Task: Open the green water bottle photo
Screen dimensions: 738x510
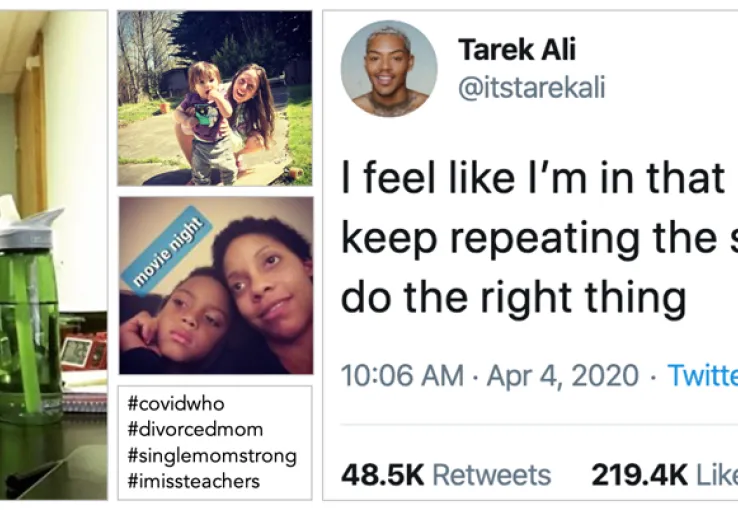Action: pos(53,255)
